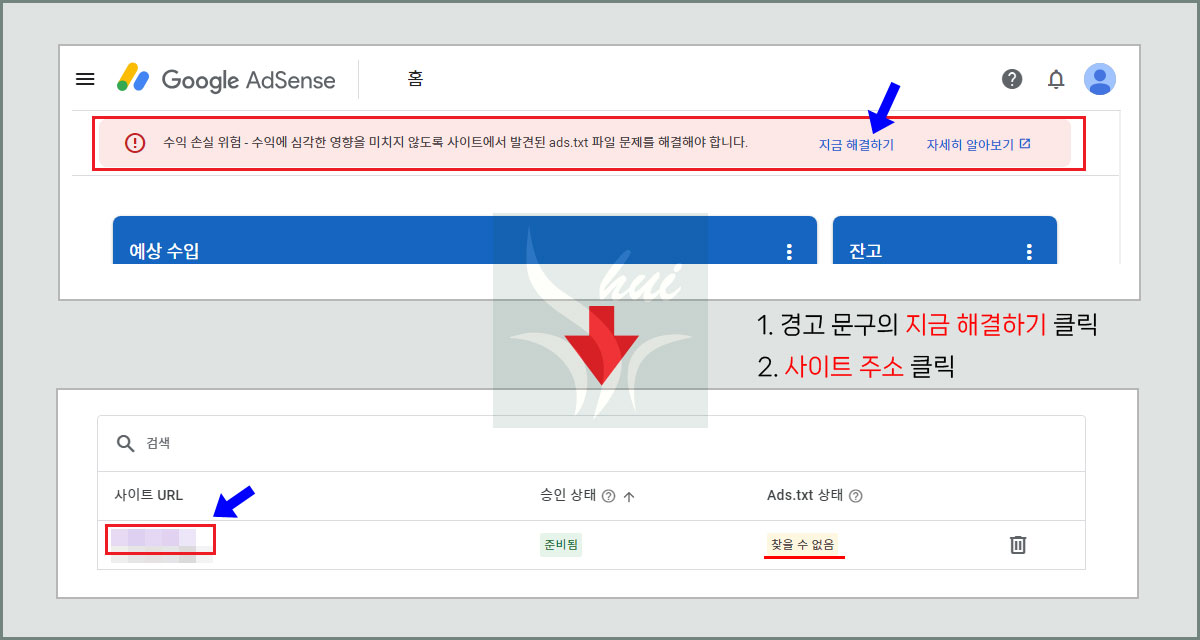Open the Help icon in the header
Screen dimensions: 1200x640
[1012, 78]
